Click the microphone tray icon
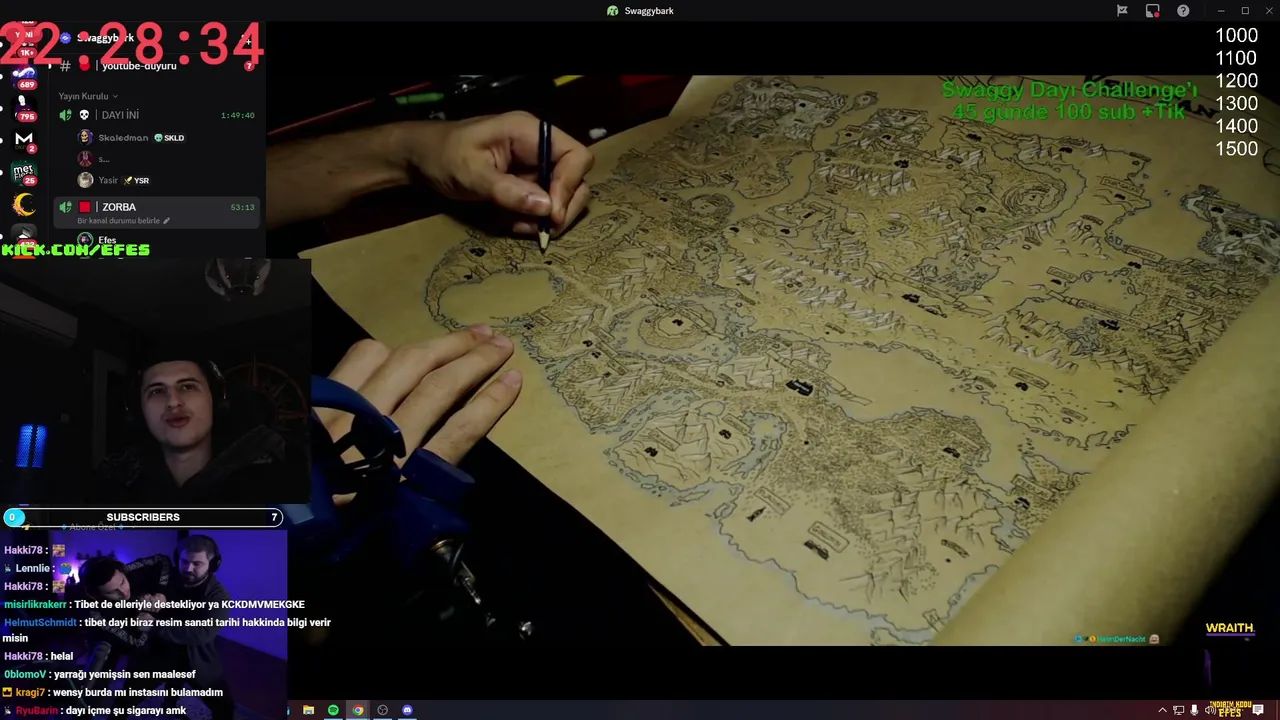Viewport: 1280px width, 720px height. click(1194, 710)
